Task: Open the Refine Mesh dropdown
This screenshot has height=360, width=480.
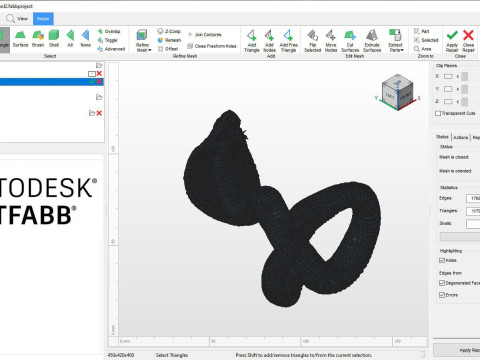Action: 143,41
